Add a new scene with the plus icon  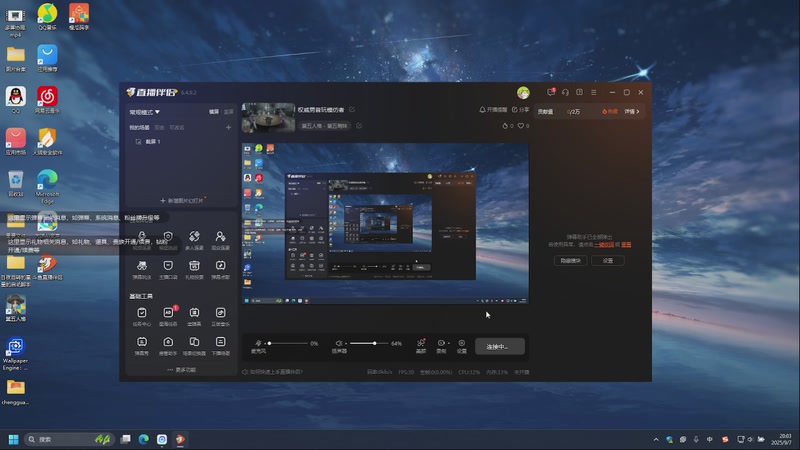(x=229, y=127)
